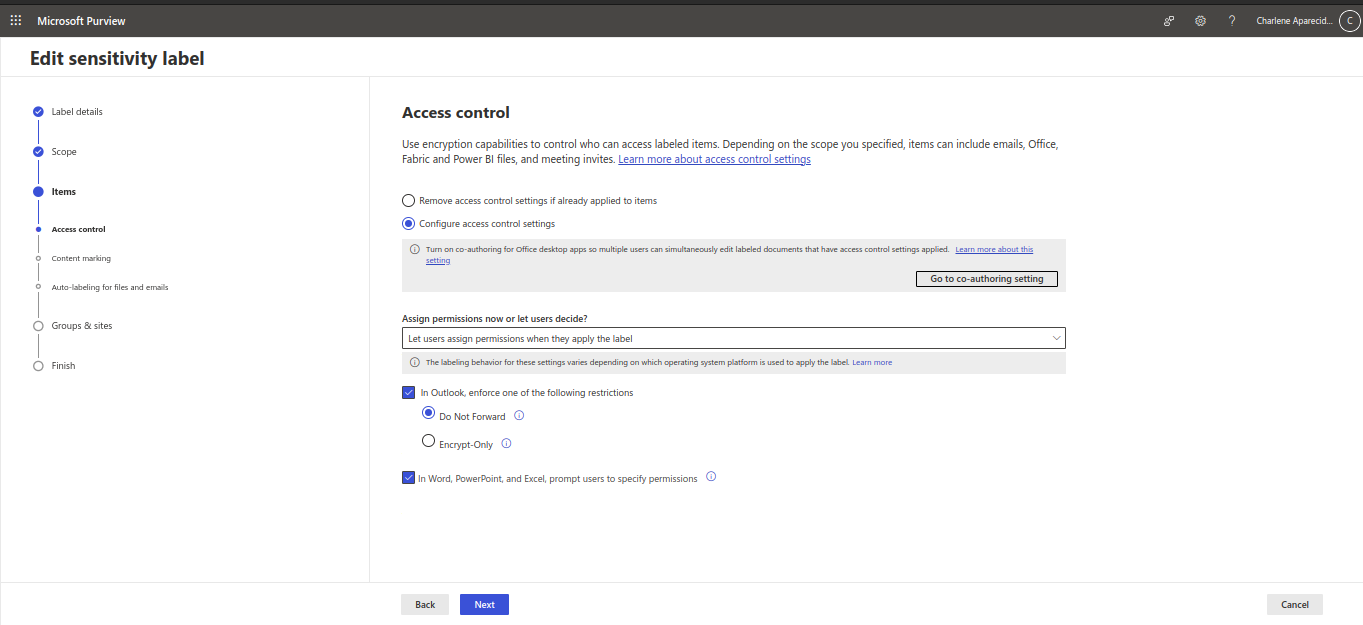The image size is (1363, 625).
Task: Go to Items step
Action: pyautogui.click(x=64, y=191)
